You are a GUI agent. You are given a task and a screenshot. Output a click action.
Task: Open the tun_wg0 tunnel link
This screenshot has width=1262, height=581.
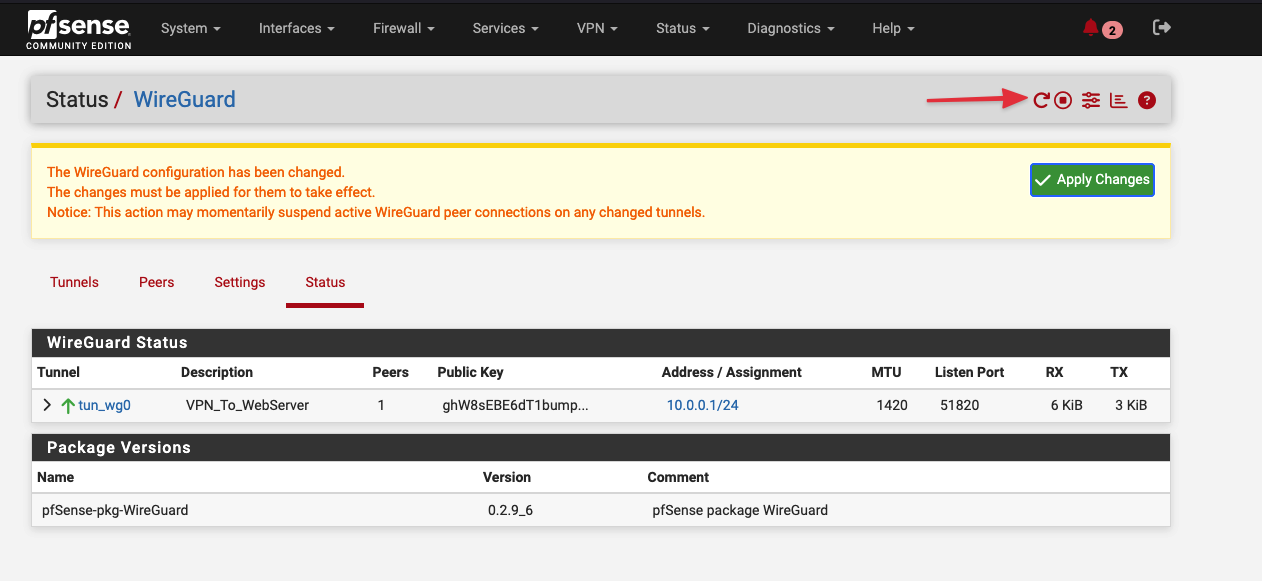point(105,405)
